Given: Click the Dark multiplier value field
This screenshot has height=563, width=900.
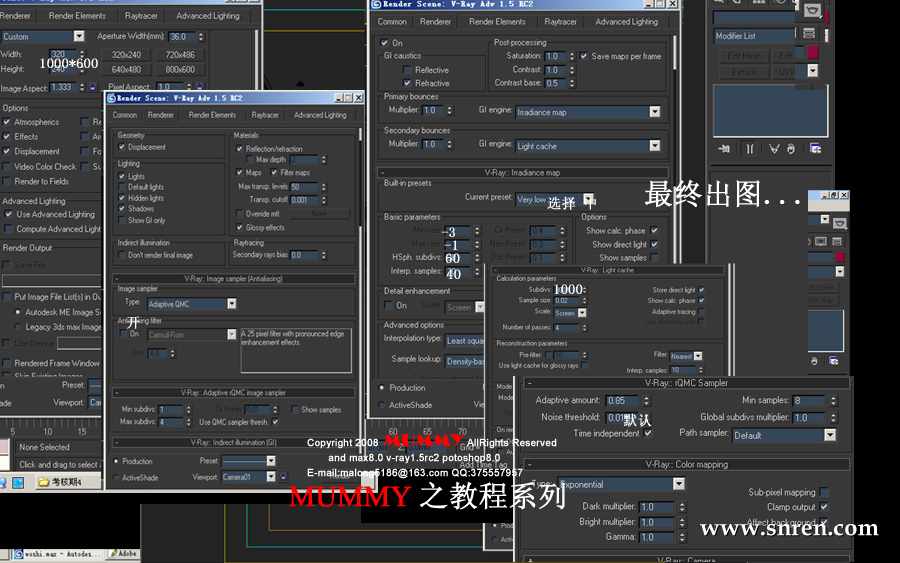Looking at the screenshot, I should click(x=658, y=507).
